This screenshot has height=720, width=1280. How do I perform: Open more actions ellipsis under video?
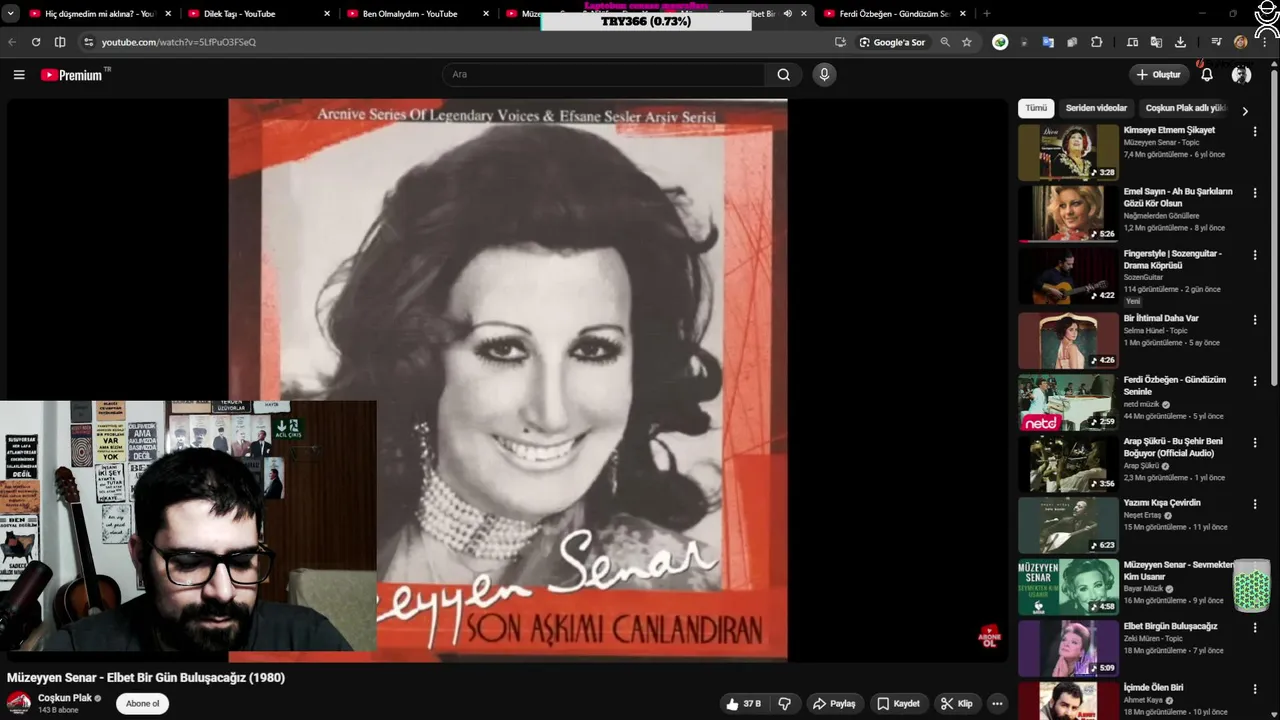pos(997,704)
